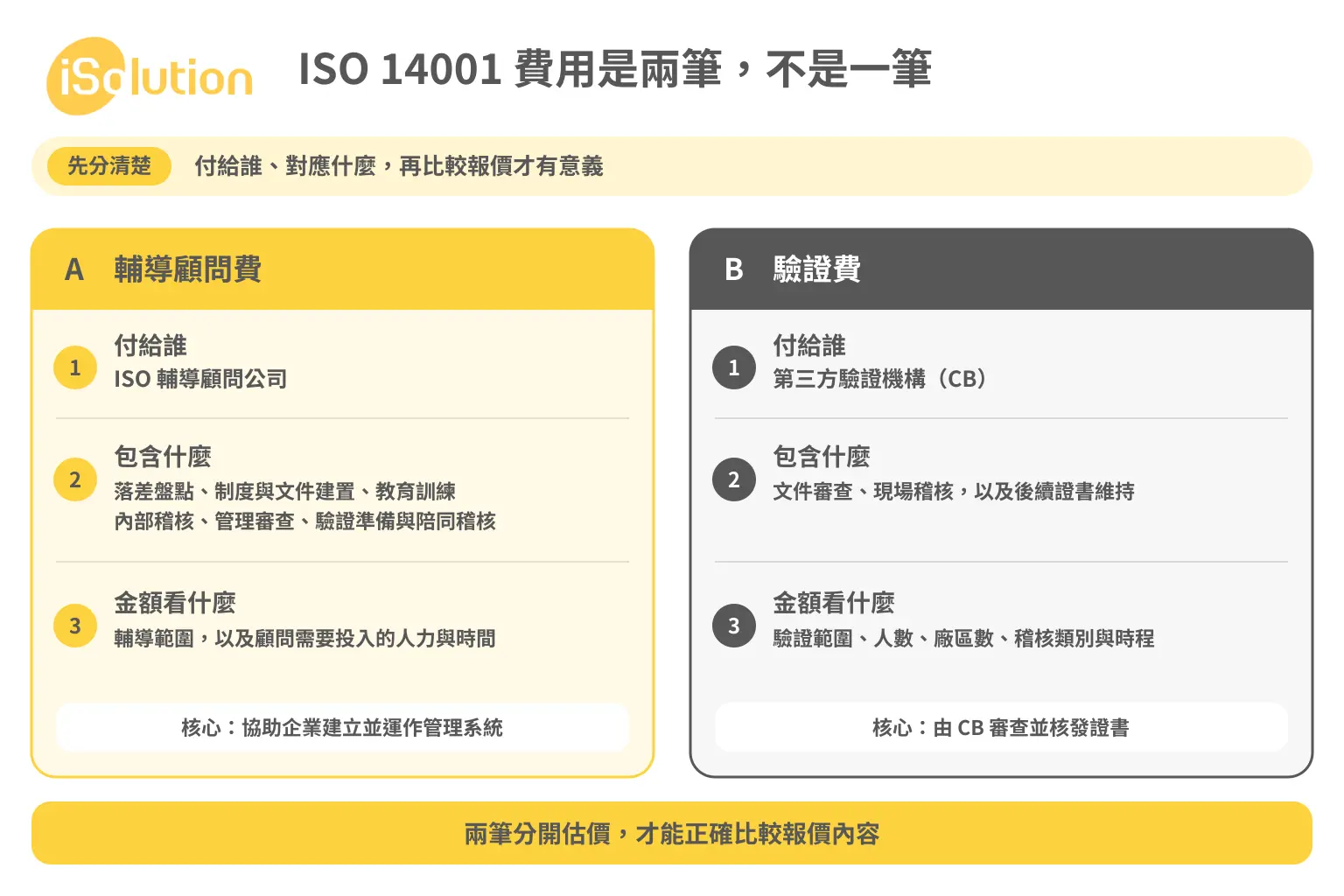Click yellow circle 3 beside 輔導範圍 text
The width and height of the screenshot is (1344, 896).
pos(75,626)
